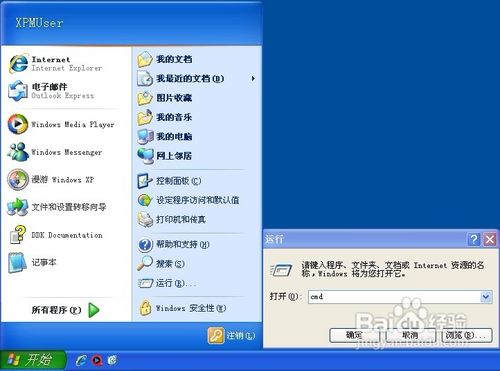Click the 运行 run icon in Start menu
Viewport: 500px width, 371px height.
(146, 283)
